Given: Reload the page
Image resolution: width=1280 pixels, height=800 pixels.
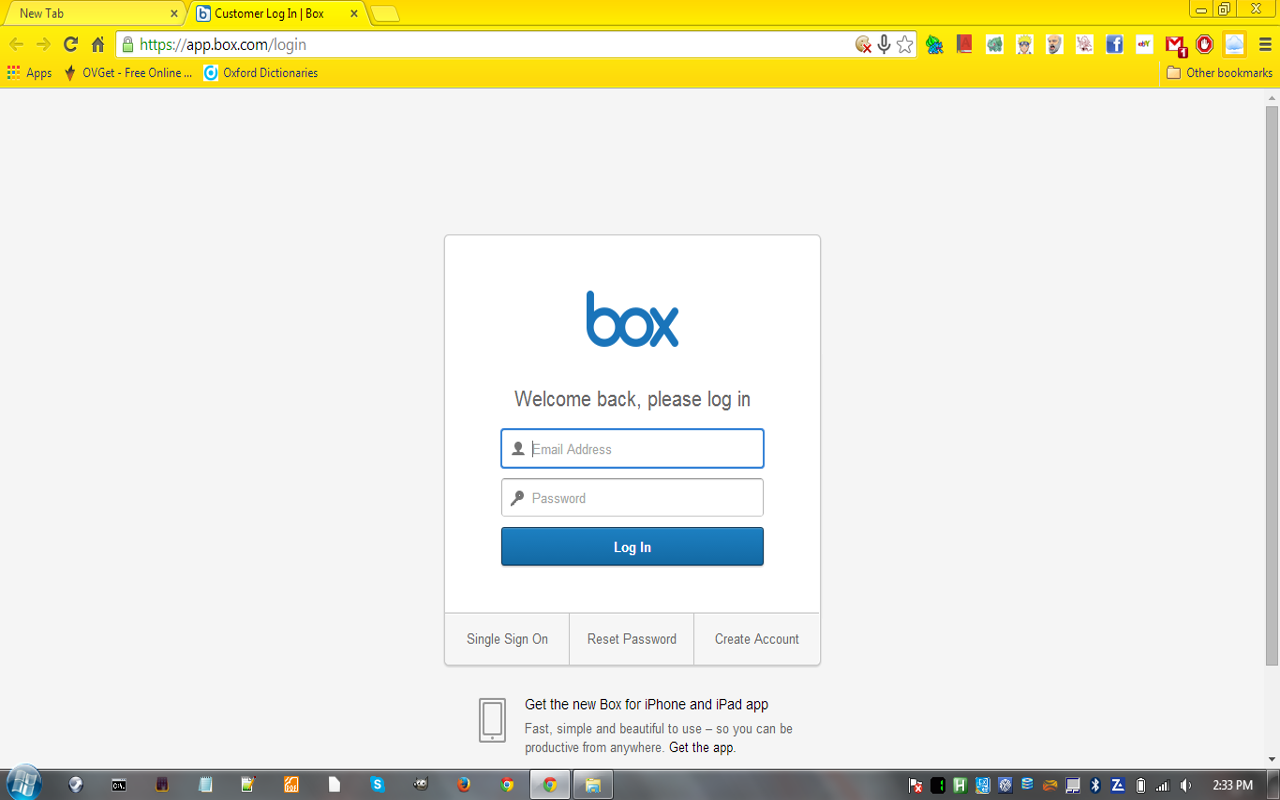Looking at the screenshot, I should tap(70, 44).
